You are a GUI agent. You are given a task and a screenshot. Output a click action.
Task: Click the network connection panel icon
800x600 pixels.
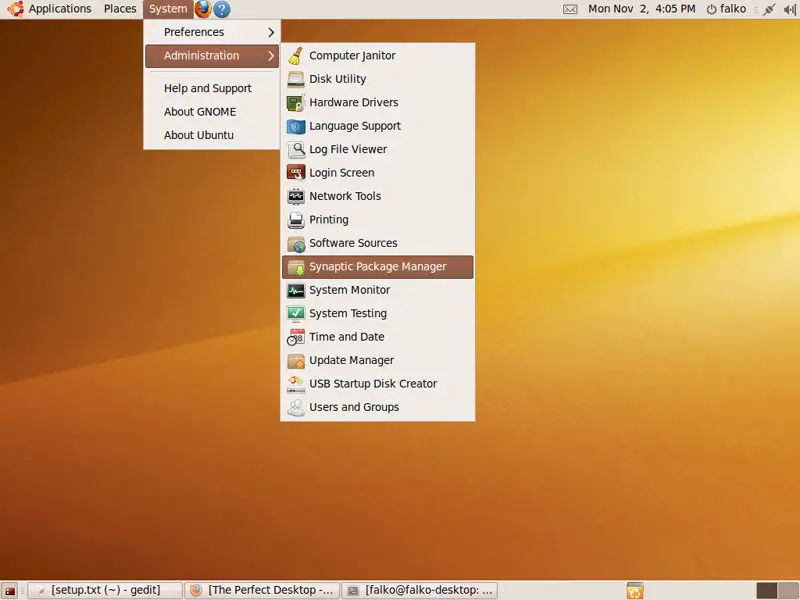point(768,9)
